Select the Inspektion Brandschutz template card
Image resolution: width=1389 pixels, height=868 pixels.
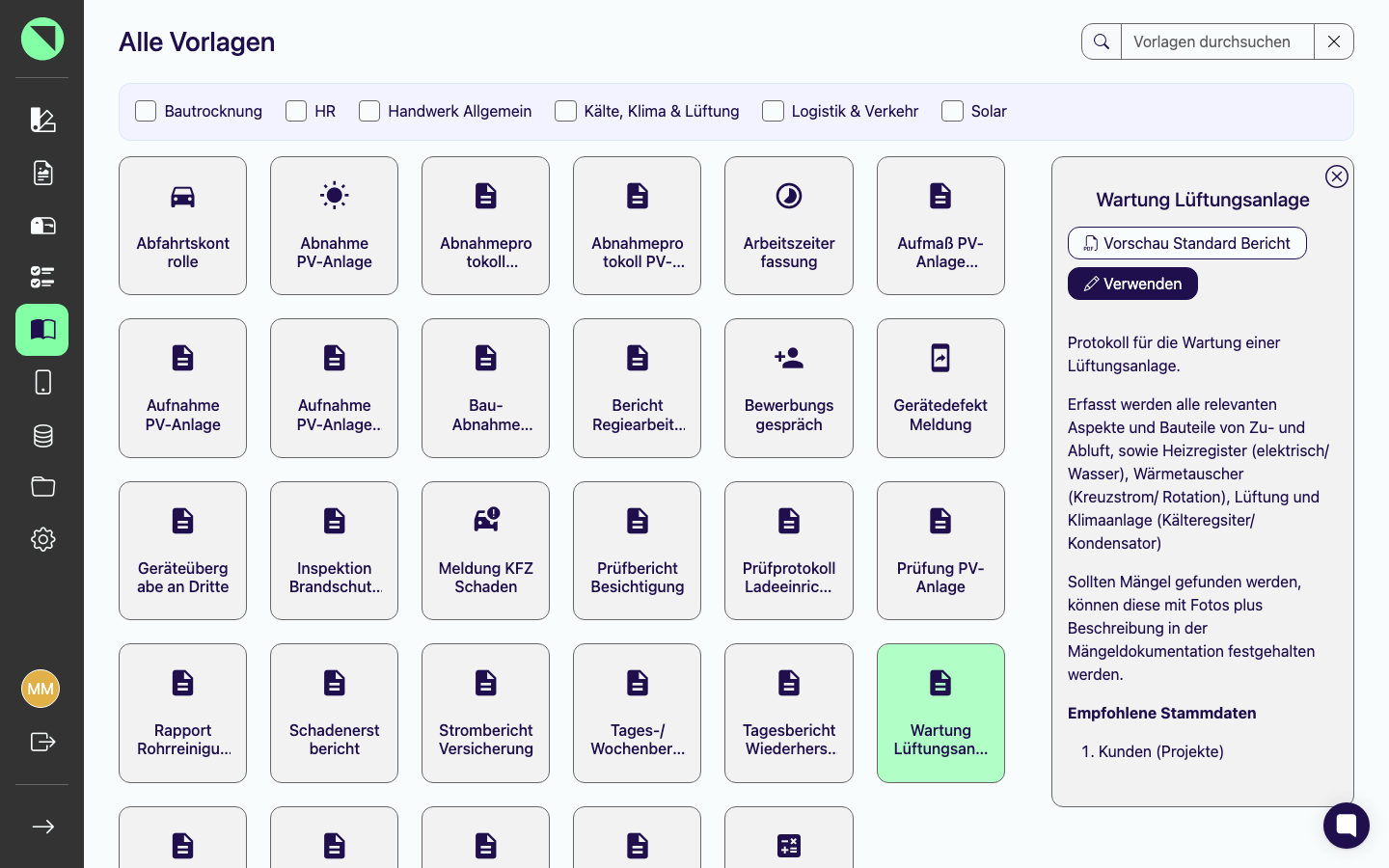pyautogui.click(x=334, y=551)
